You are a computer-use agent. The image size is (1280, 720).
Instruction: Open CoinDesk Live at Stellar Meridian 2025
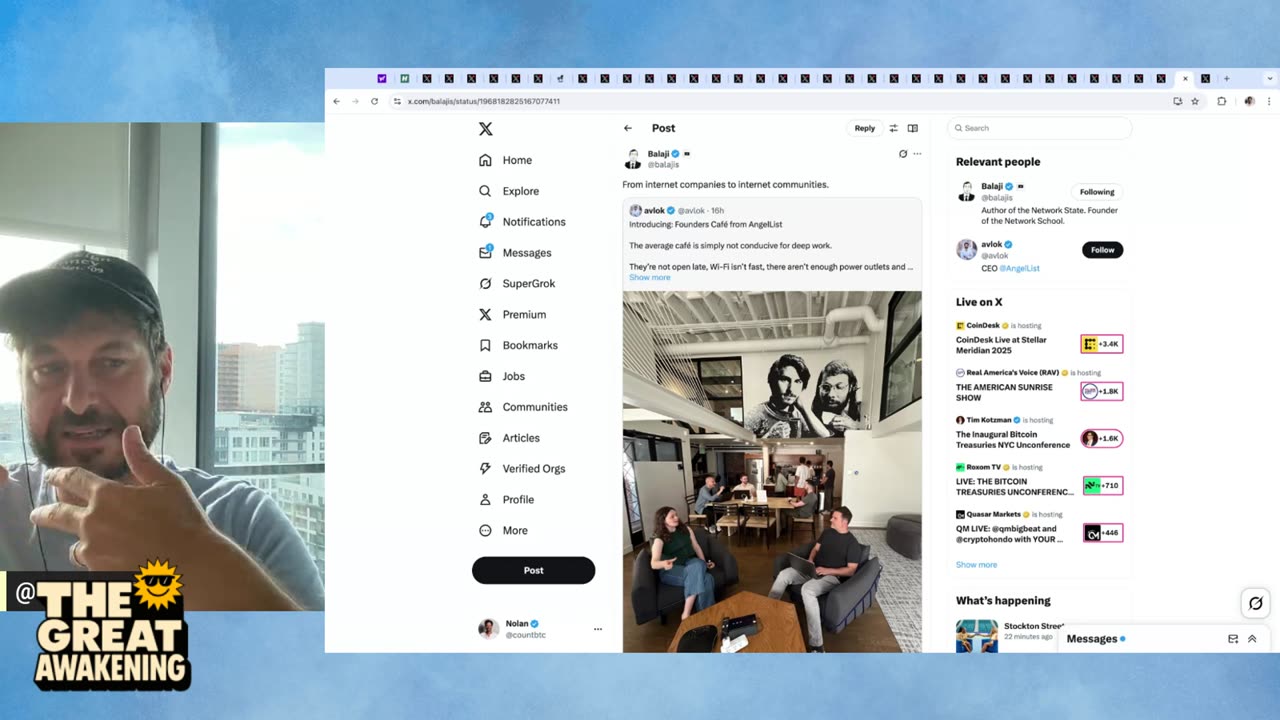(1002, 345)
